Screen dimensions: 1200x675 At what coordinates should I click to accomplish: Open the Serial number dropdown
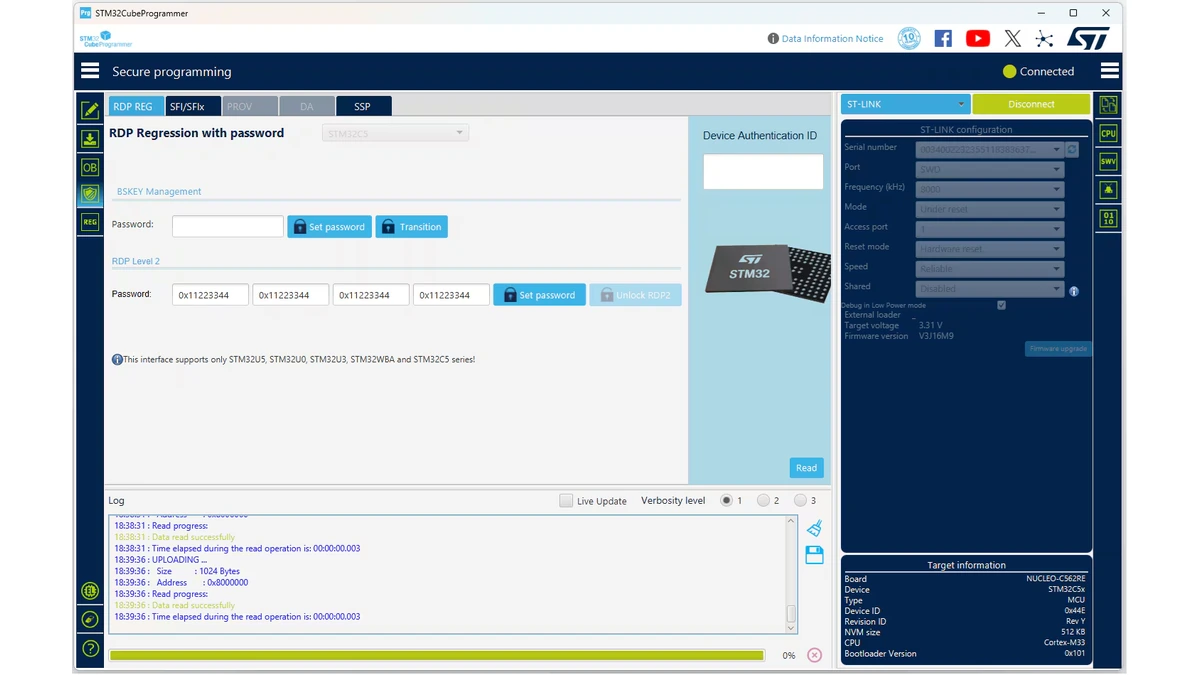(989, 149)
